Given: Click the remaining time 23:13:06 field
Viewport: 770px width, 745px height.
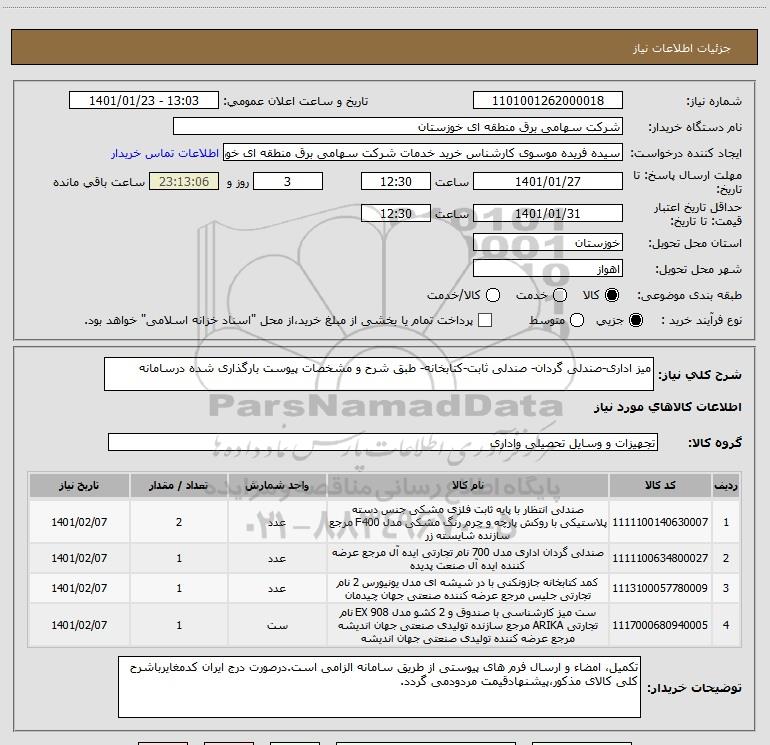Looking at the screenshot, I should pyautogui.click(x=183, y=182).
